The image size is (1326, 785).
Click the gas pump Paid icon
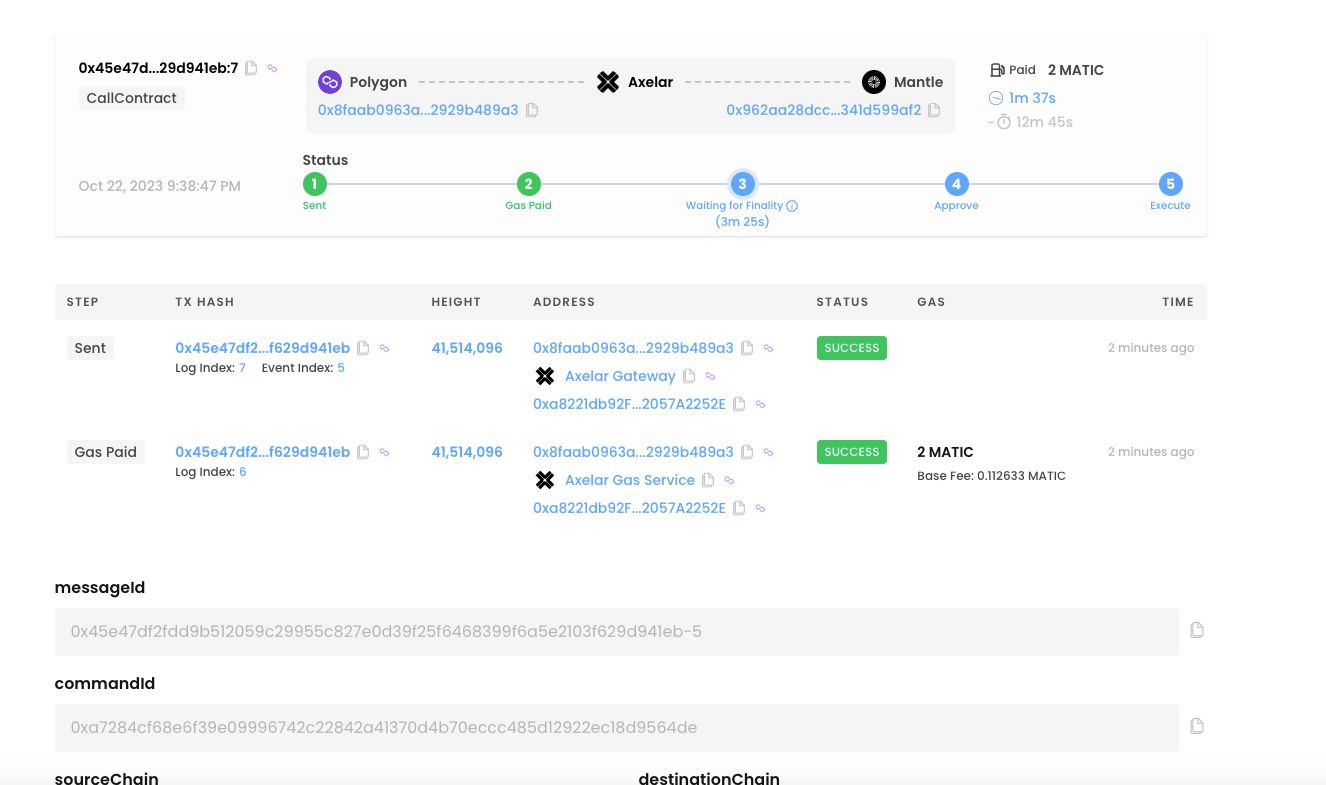[997, 70]
